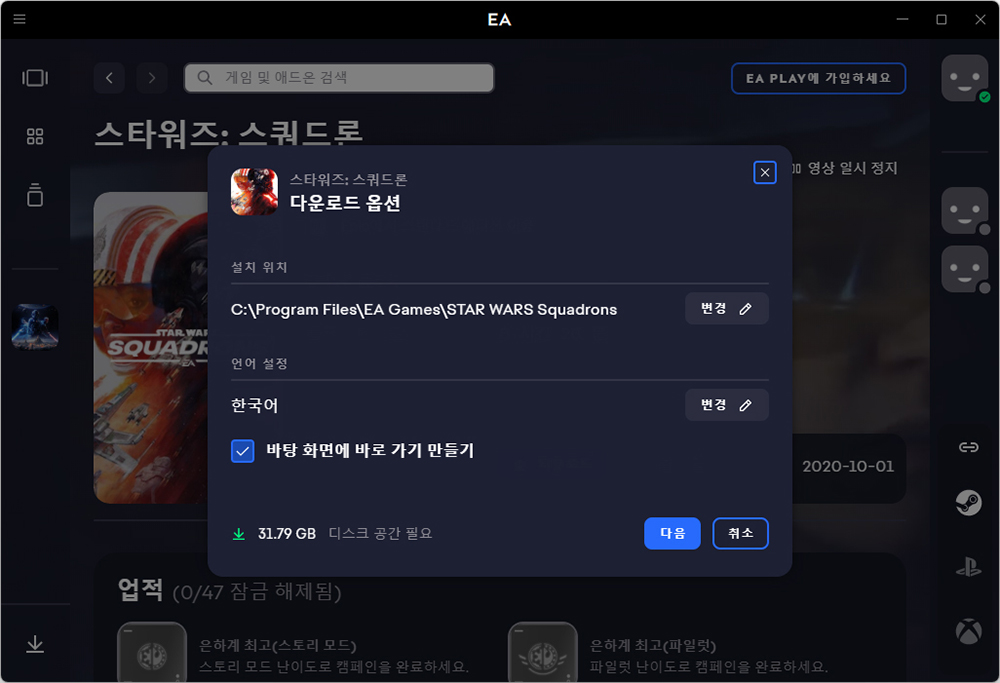Open the library collection icon in the sidebar
This screenshot has height=683, width=1000.
[x=35, y=195]
